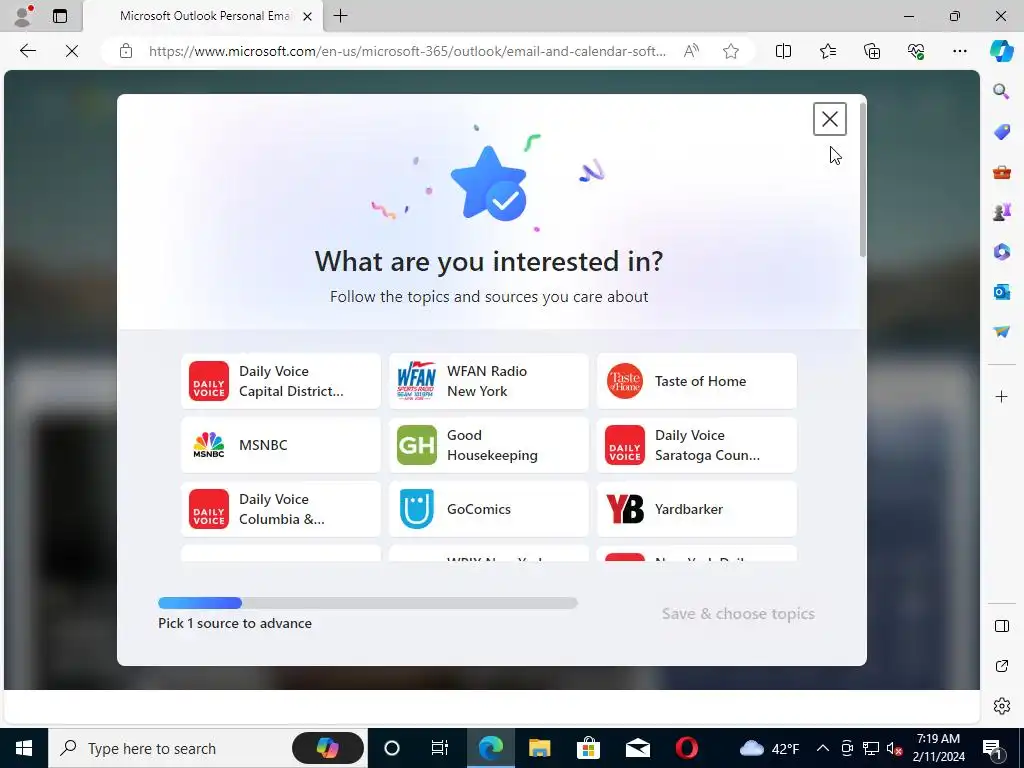
Task: Open the clock showing 7:19 AM
Action: (938, 748)
